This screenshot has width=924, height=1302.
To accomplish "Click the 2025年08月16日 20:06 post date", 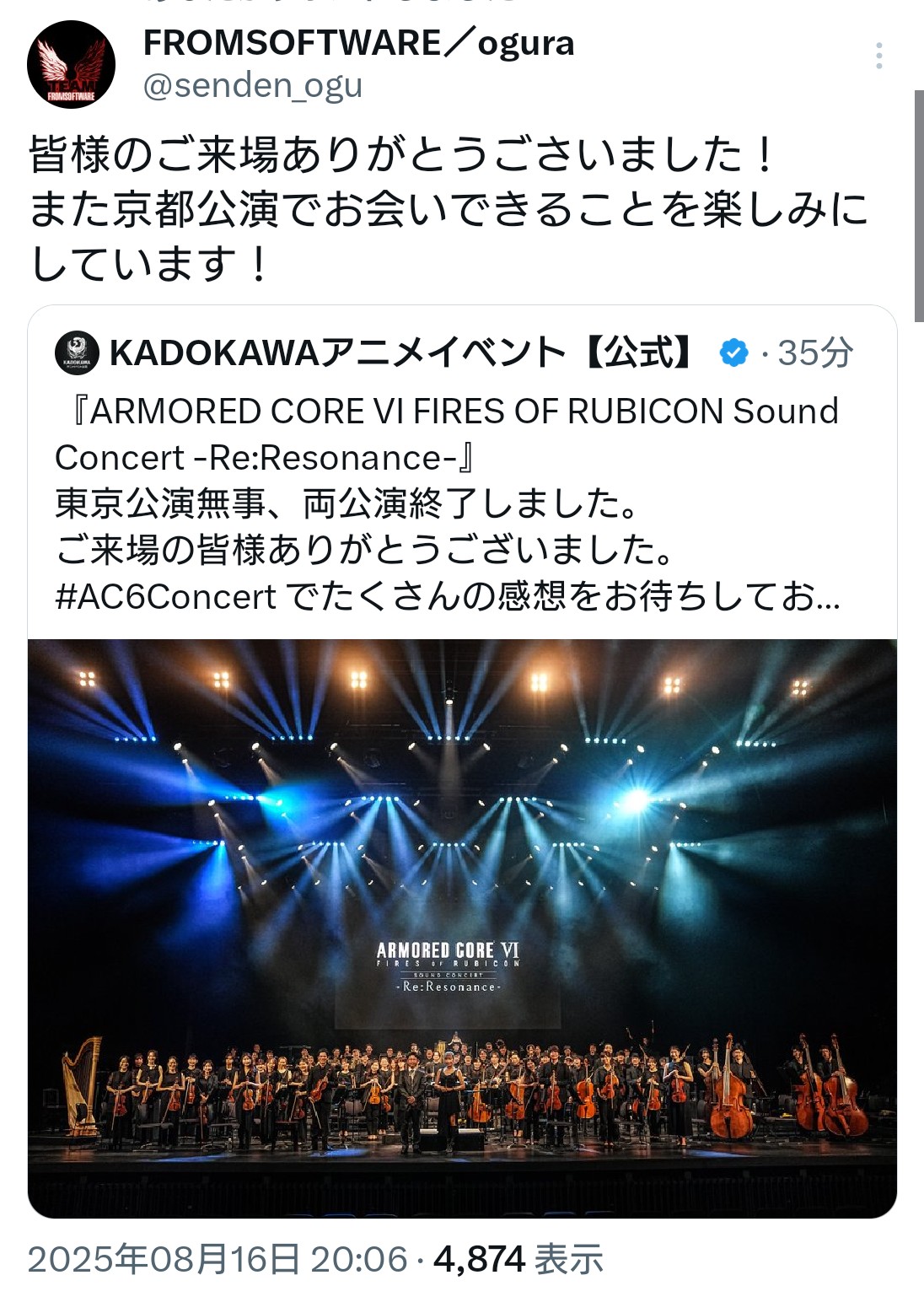I will 218,1259.
